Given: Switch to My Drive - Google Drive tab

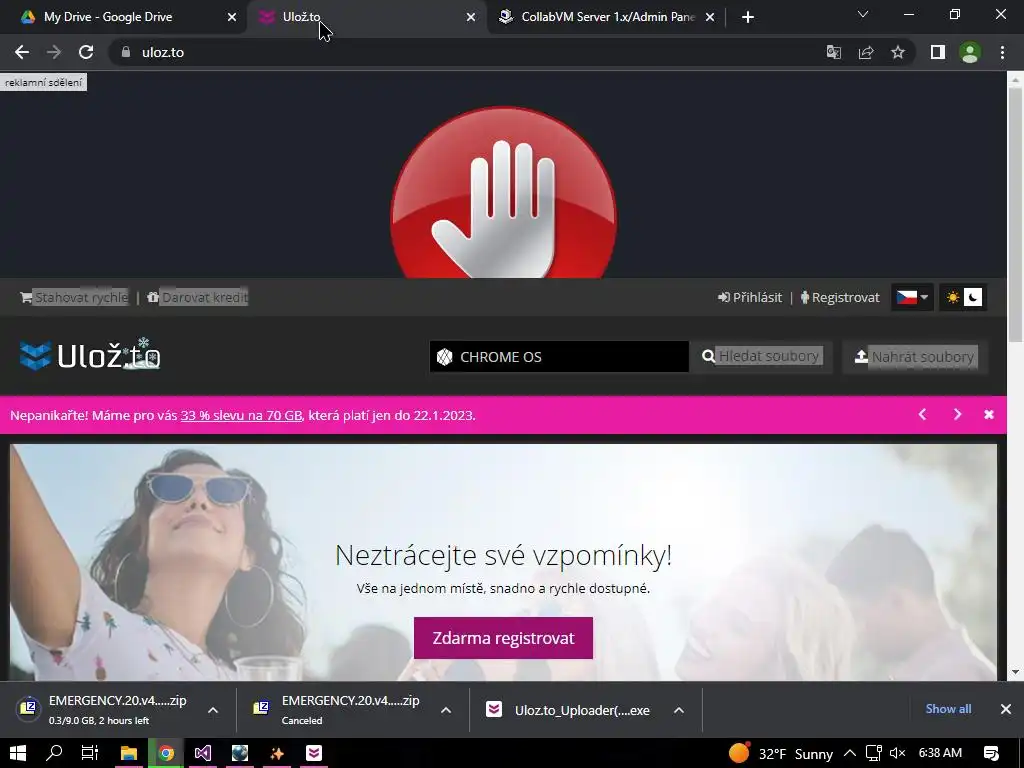Looking at the screenshot, I should pos(124,17).
